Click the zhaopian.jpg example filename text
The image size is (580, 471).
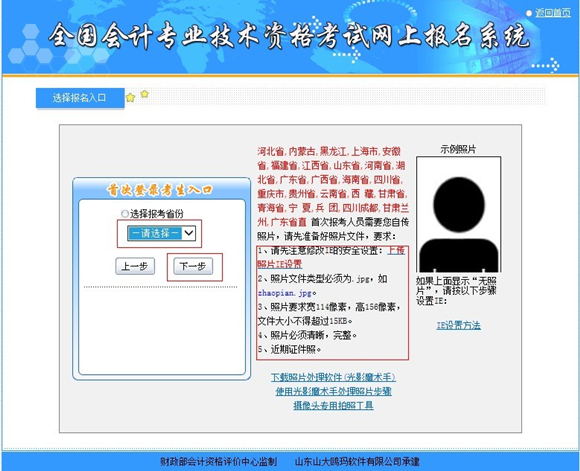(284, 293)
